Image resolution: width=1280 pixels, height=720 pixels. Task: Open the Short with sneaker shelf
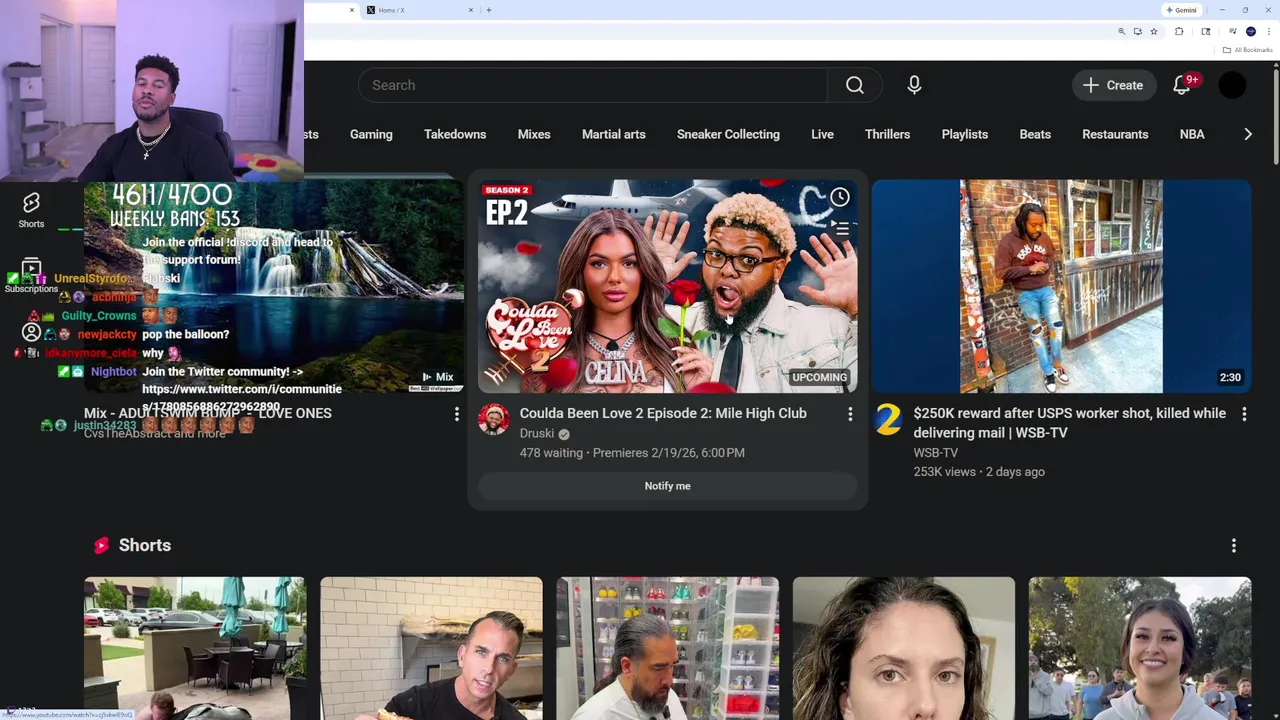tap(667, 648)
